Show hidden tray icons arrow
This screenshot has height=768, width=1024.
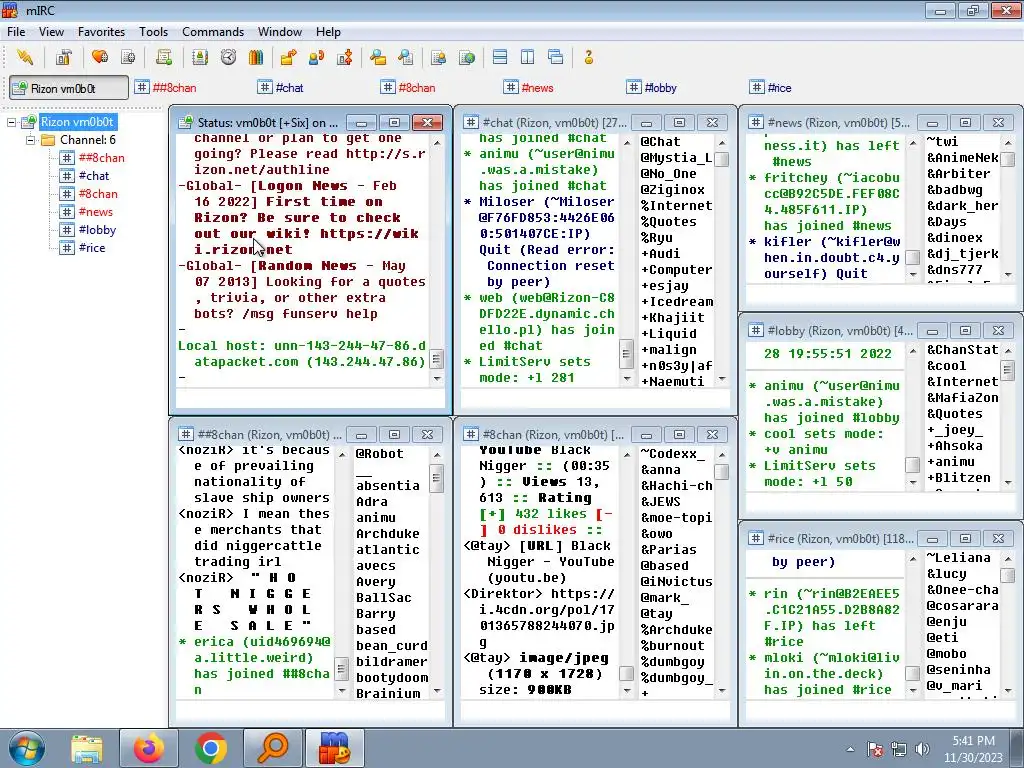(850, 749)
